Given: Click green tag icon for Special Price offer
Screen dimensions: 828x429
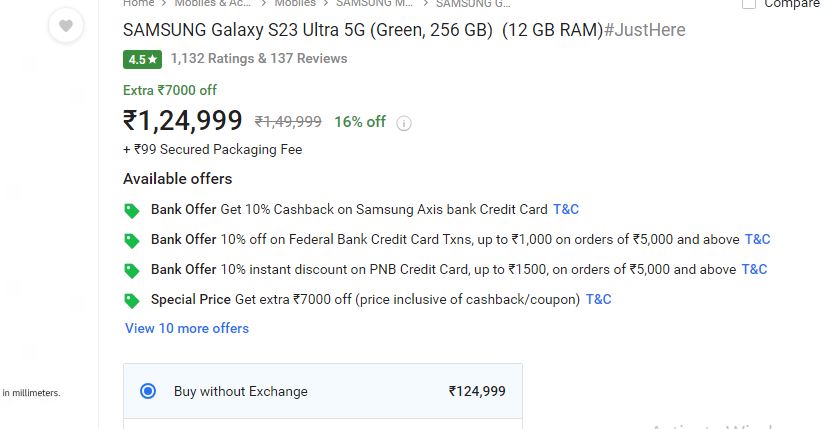Looking at the screenshot, I should coord(131,301).
